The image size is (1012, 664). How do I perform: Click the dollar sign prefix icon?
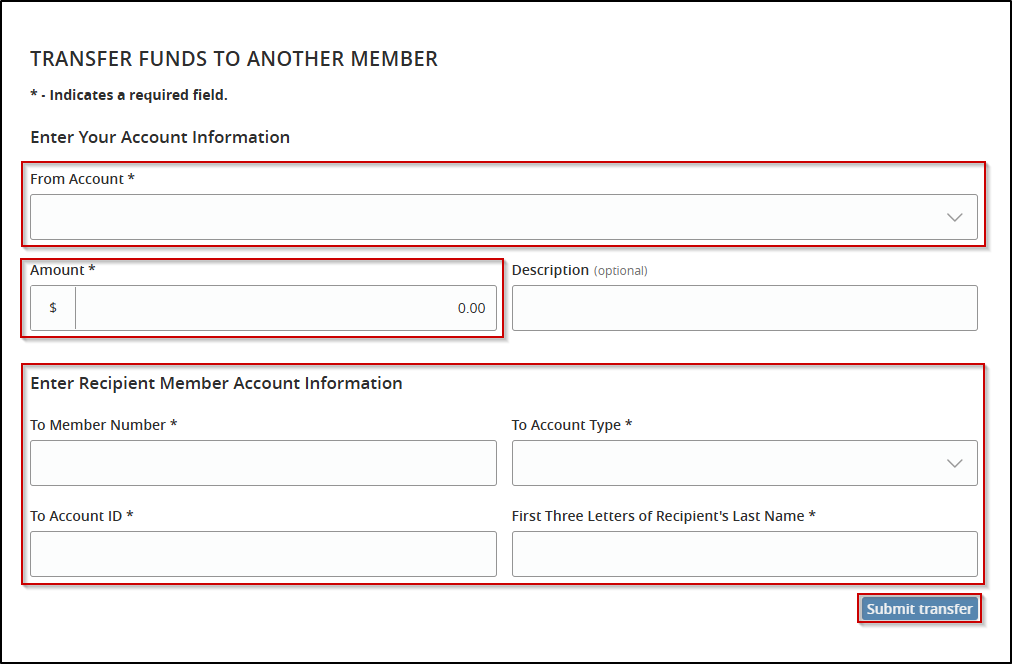[53, 308]
